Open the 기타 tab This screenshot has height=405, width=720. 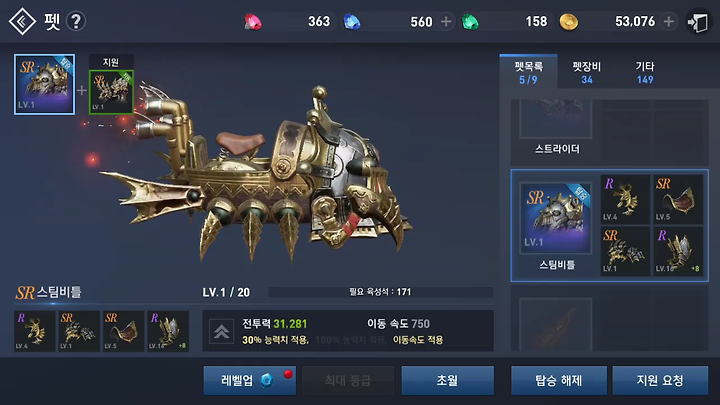[x=645, y=72]
